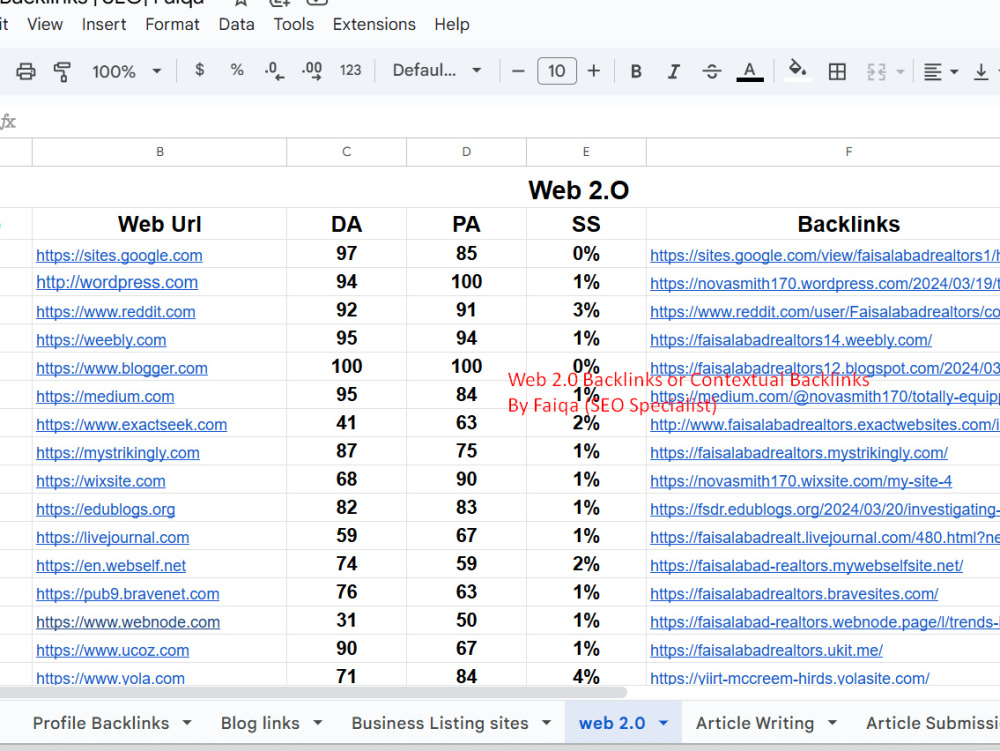The image size is (1000, 751).
Task: Open faisalabadrealtors.bravesites.com backlink
Action: 794,594
